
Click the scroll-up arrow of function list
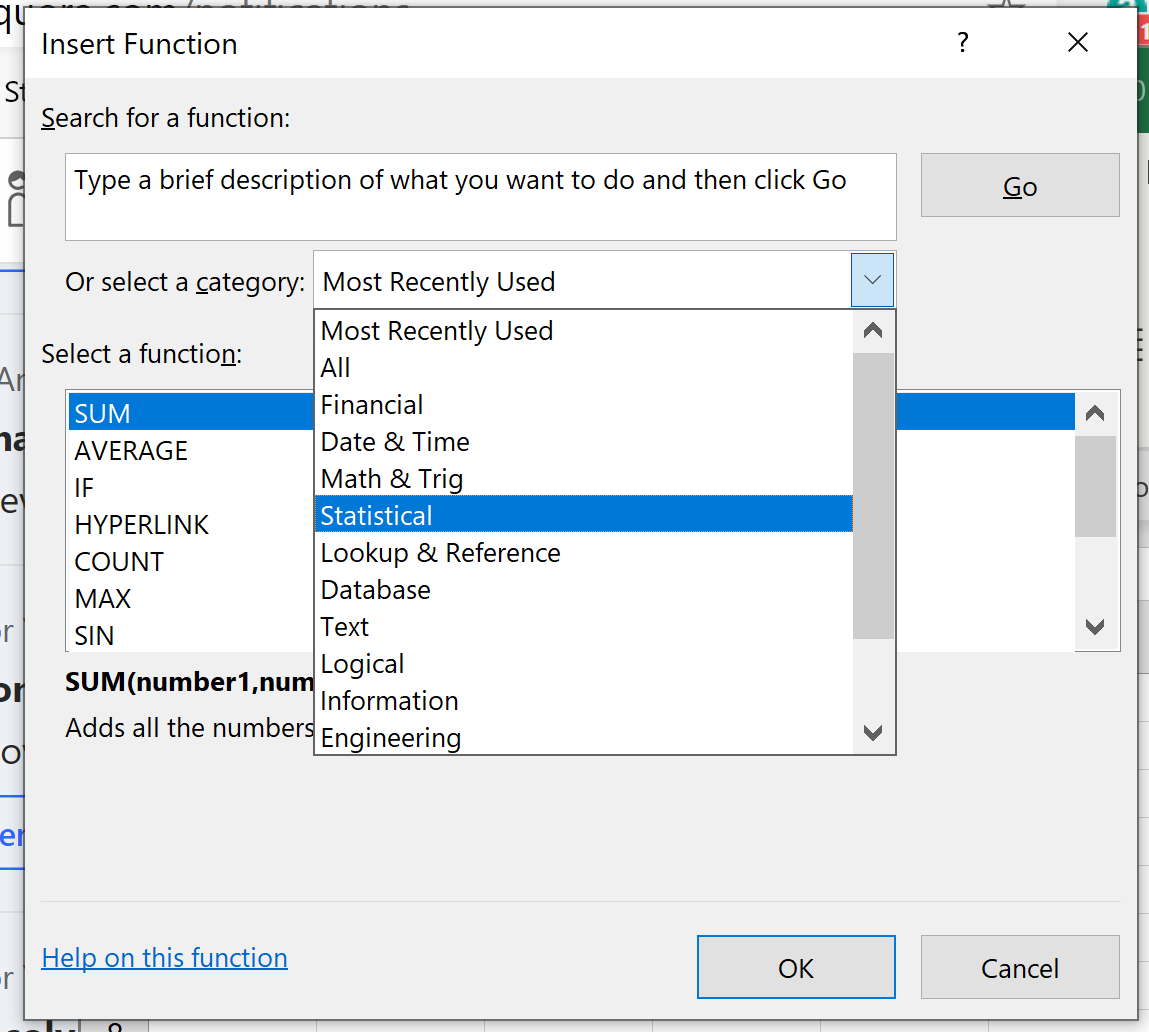(x=1094, y=411)
